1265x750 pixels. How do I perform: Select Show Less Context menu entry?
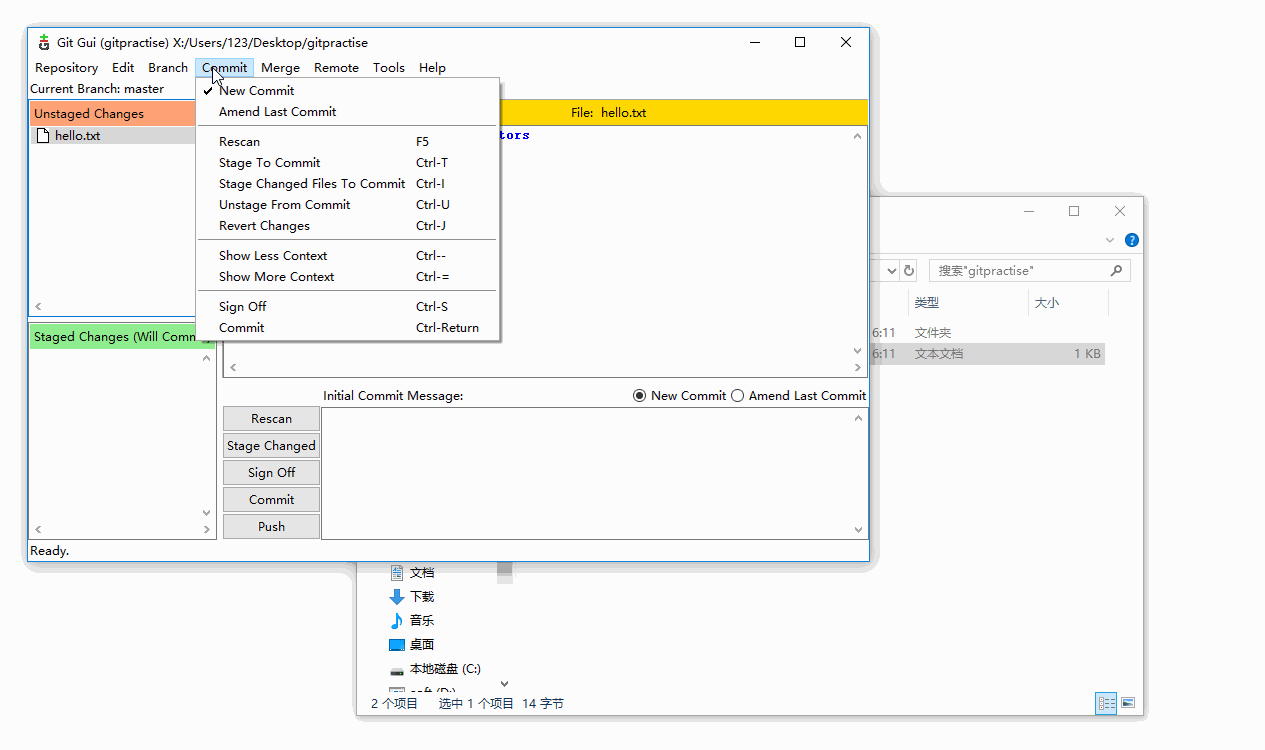pyautogui.click(x=348, y=256)
